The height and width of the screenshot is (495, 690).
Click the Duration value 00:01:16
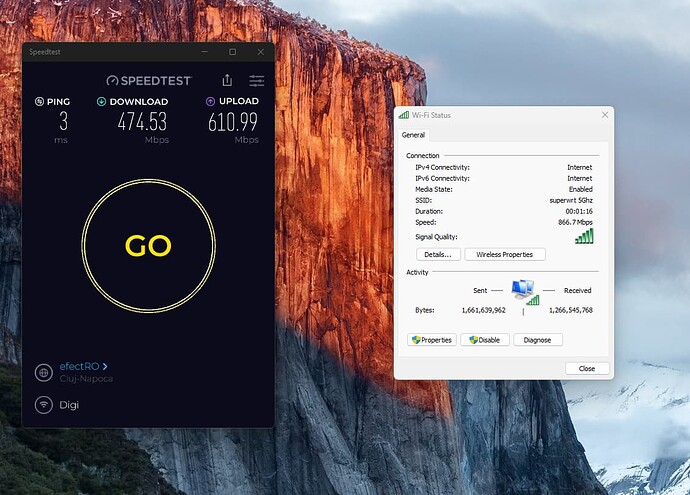point(579,211)
